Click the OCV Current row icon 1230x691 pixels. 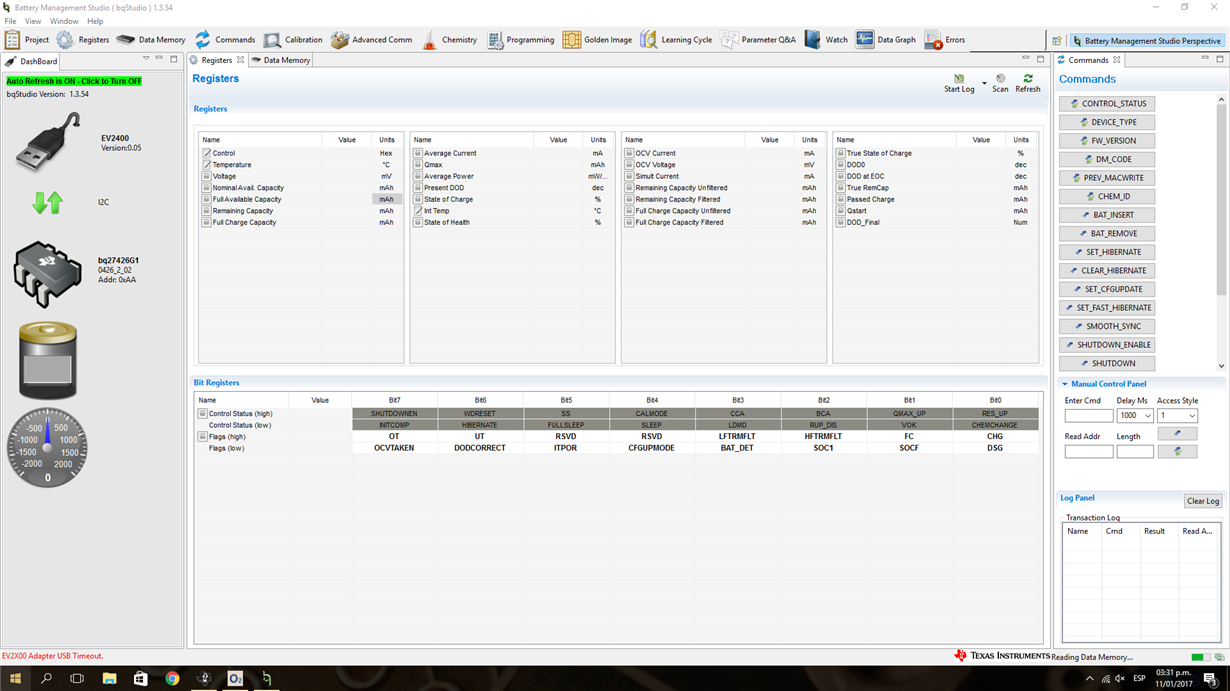[630, 153]
